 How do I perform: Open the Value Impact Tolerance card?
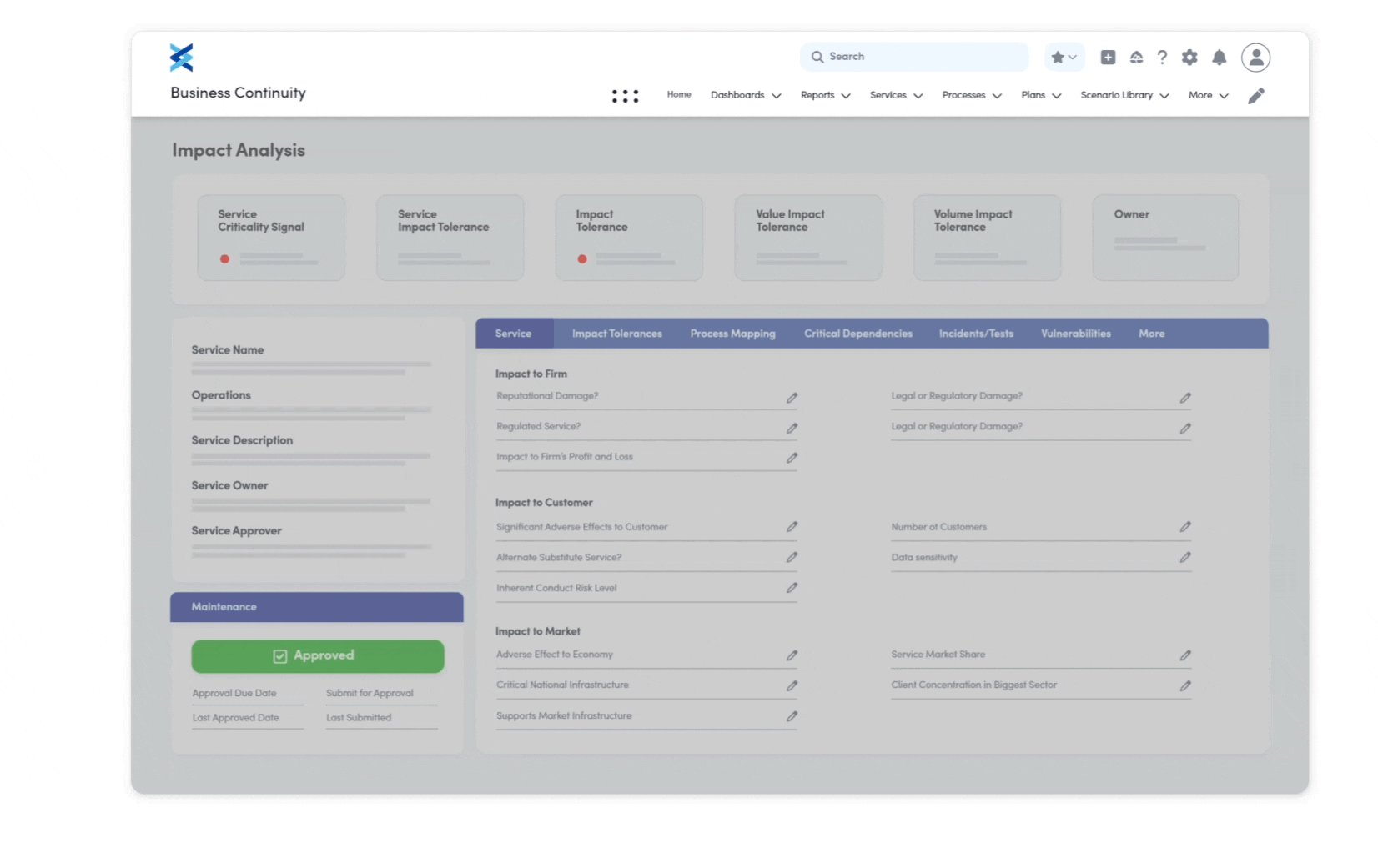[808, 238]
